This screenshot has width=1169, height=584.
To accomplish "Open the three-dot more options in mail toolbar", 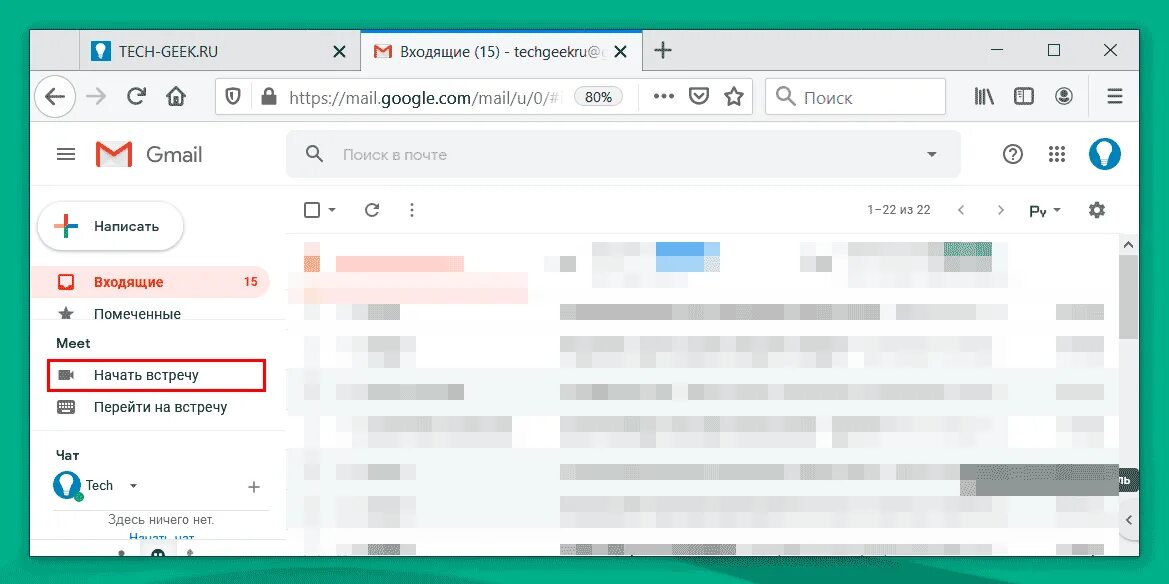I will pyautogui.click(x=412, y=210).
